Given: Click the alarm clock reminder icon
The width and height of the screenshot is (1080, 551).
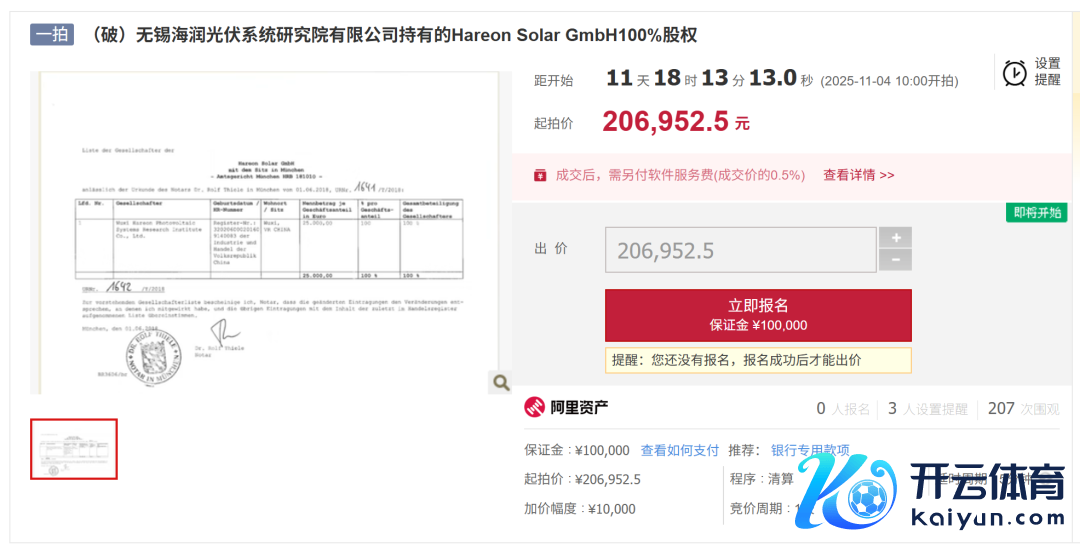Looking at the screenshot, I should click(1014, 72).
